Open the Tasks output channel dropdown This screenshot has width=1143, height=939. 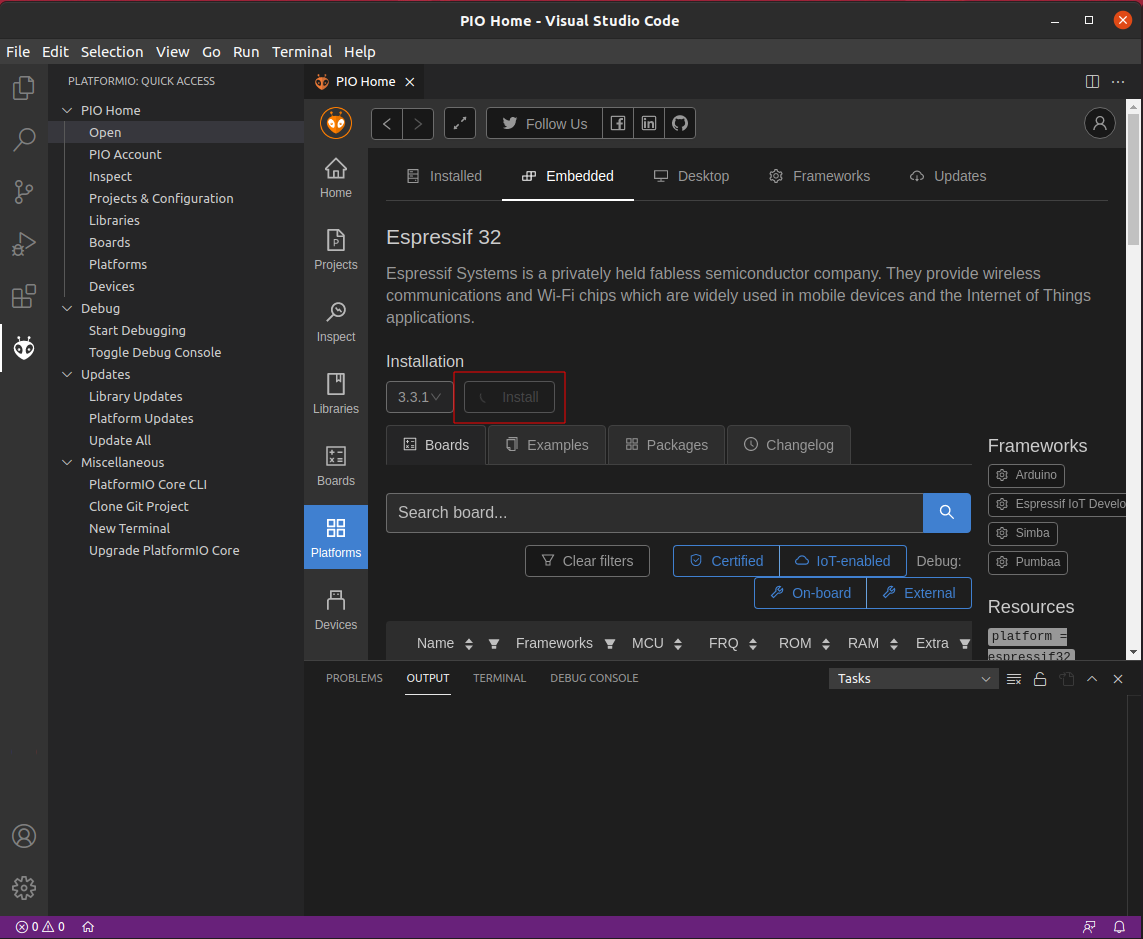click(x=913, y=679)
